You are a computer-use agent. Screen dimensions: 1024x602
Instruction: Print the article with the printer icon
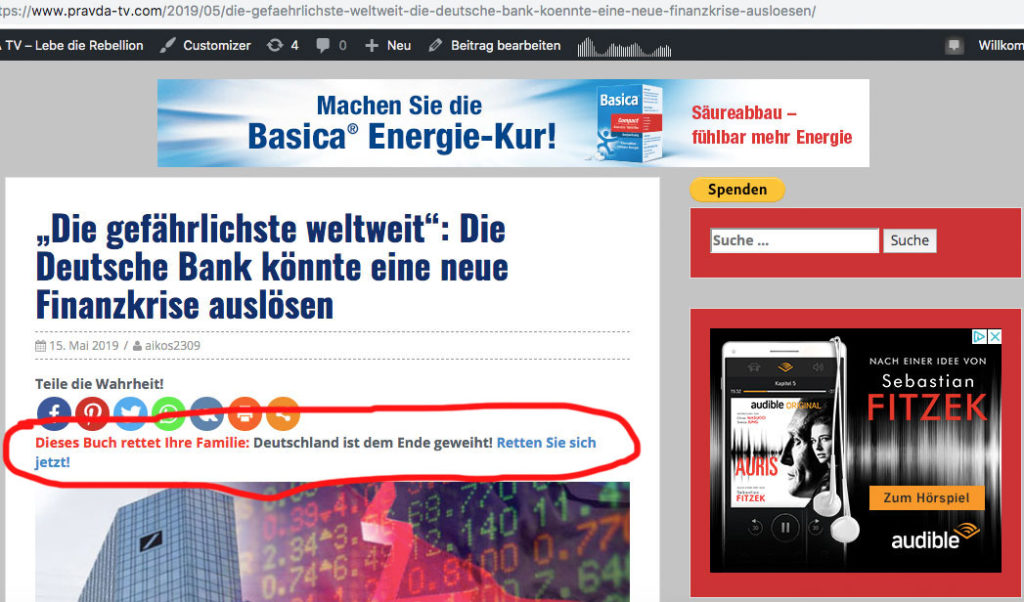(x=245, y=413)
